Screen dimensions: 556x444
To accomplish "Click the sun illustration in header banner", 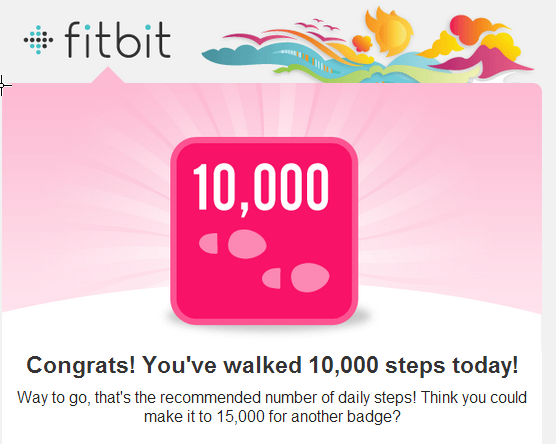I will pos(390,30).
